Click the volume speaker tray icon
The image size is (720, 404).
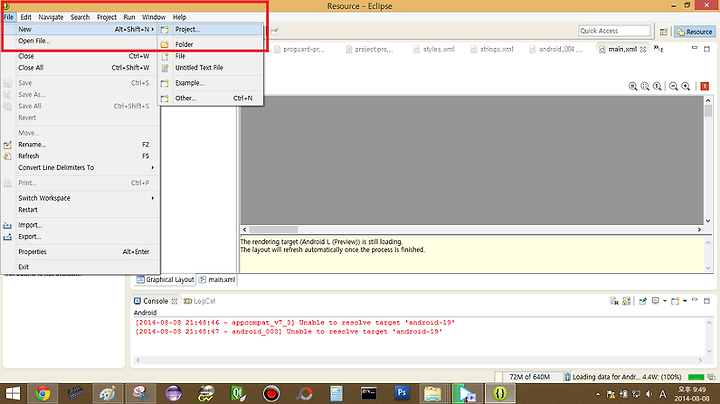pyautogui.click(x=649, y=394)
